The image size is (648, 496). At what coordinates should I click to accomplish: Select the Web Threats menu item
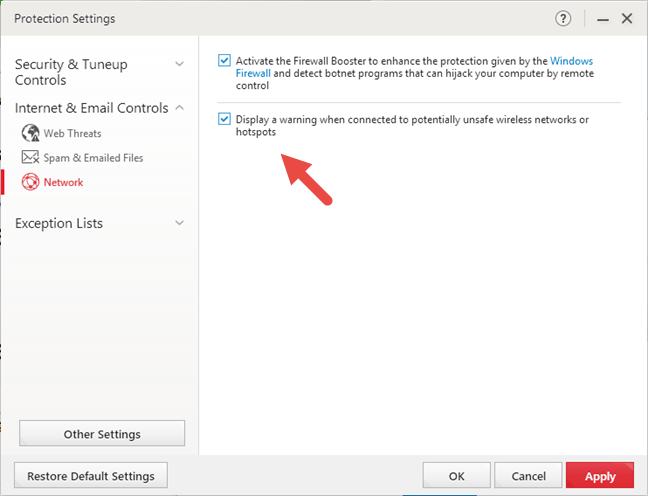pos(72,134)
